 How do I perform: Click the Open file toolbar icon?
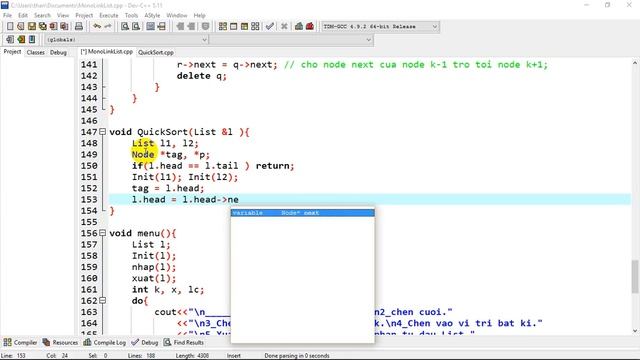tap(21, 27)
